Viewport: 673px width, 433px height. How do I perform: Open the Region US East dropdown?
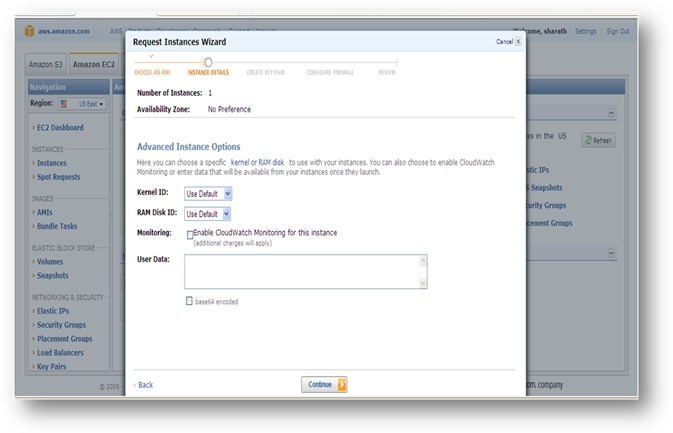click(82, 104)
